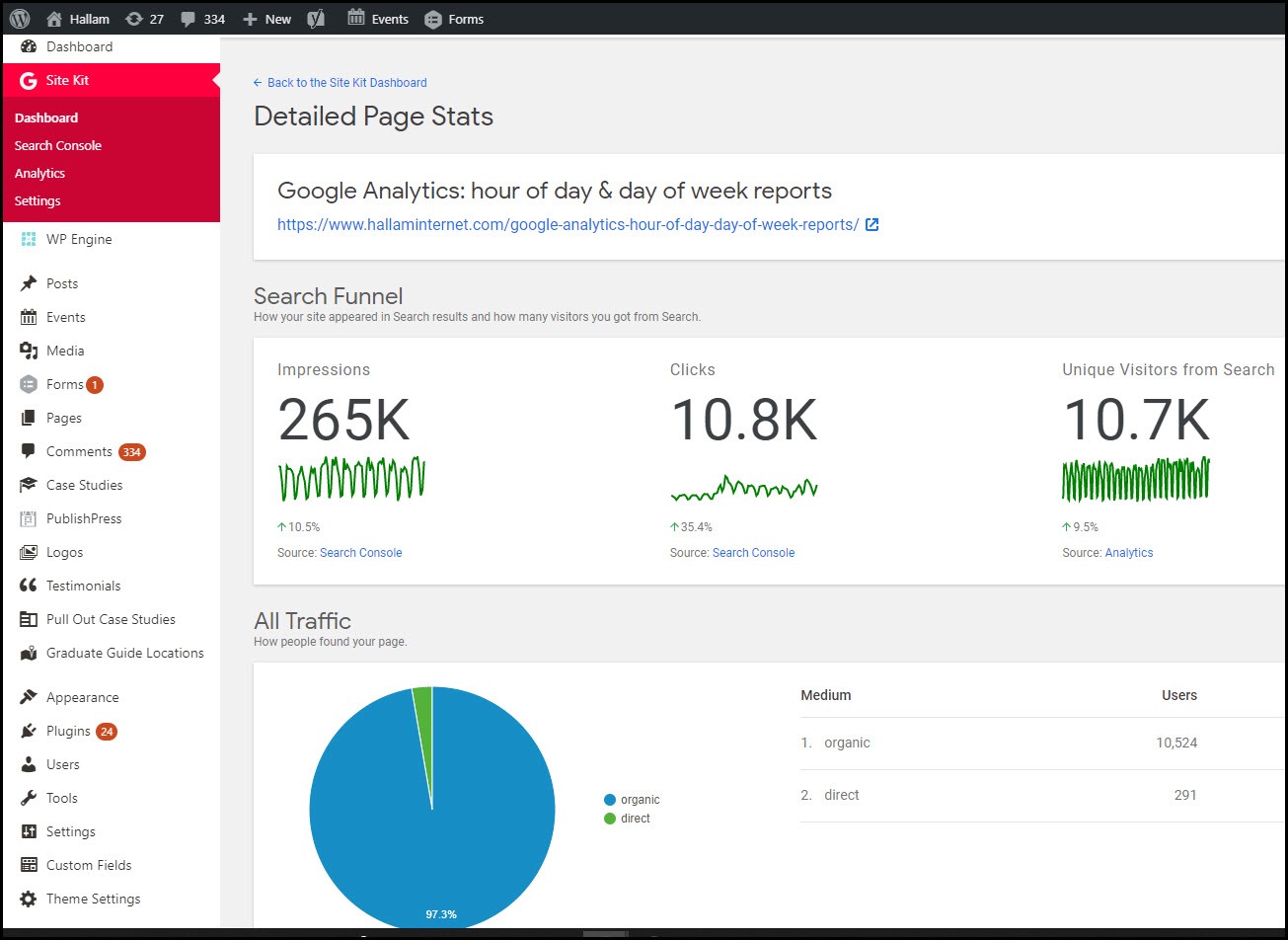Open Analytics submenu item under Site Kit
Image resolution: width=1288 pixels, height=940 pixels.
[x=39, y=173]
